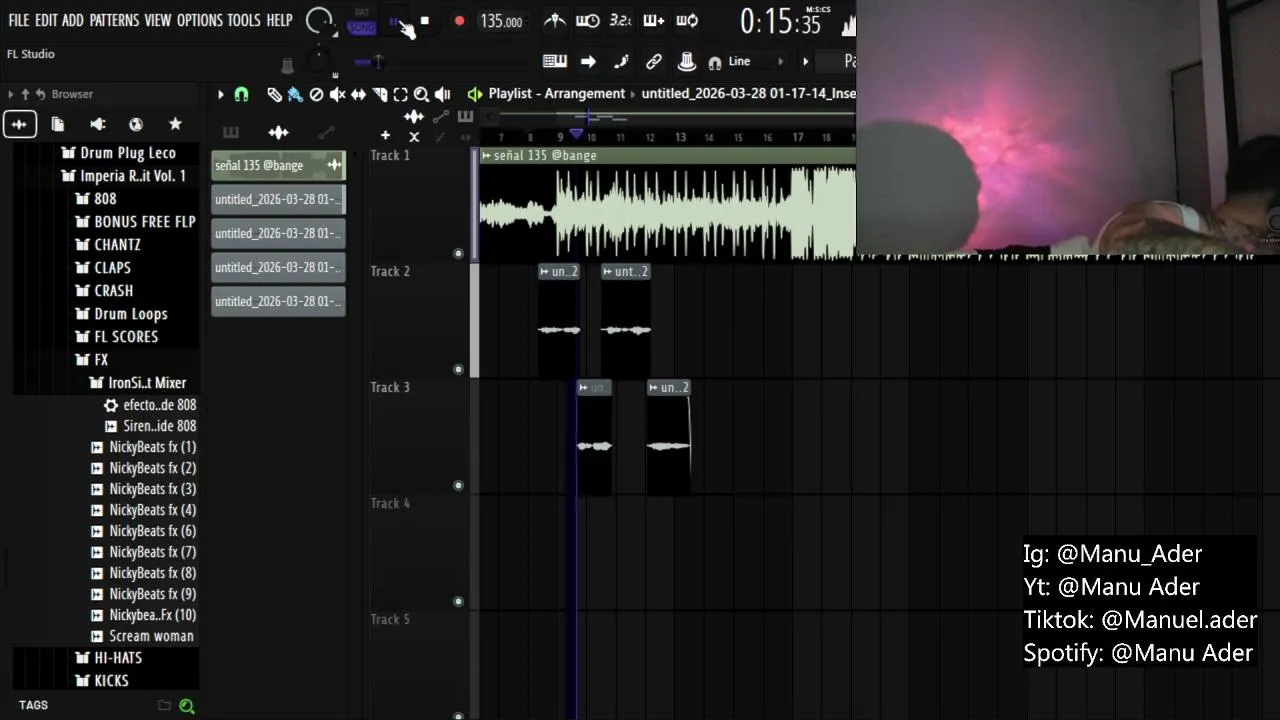Expand the CLAPS folder

click(x=103, y=268)
